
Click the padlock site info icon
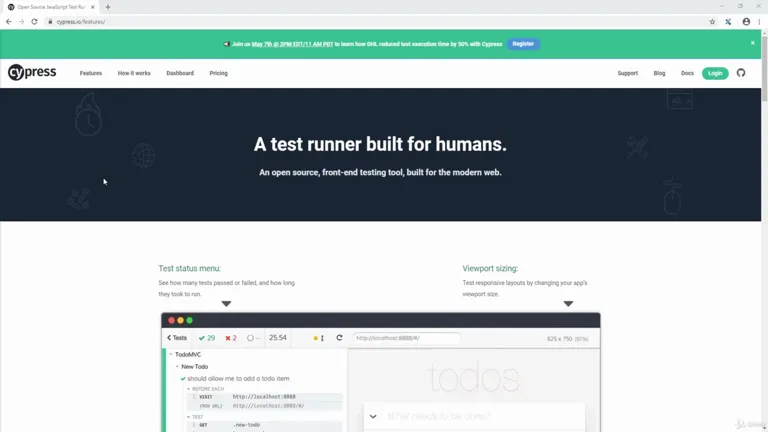(50, 22)
